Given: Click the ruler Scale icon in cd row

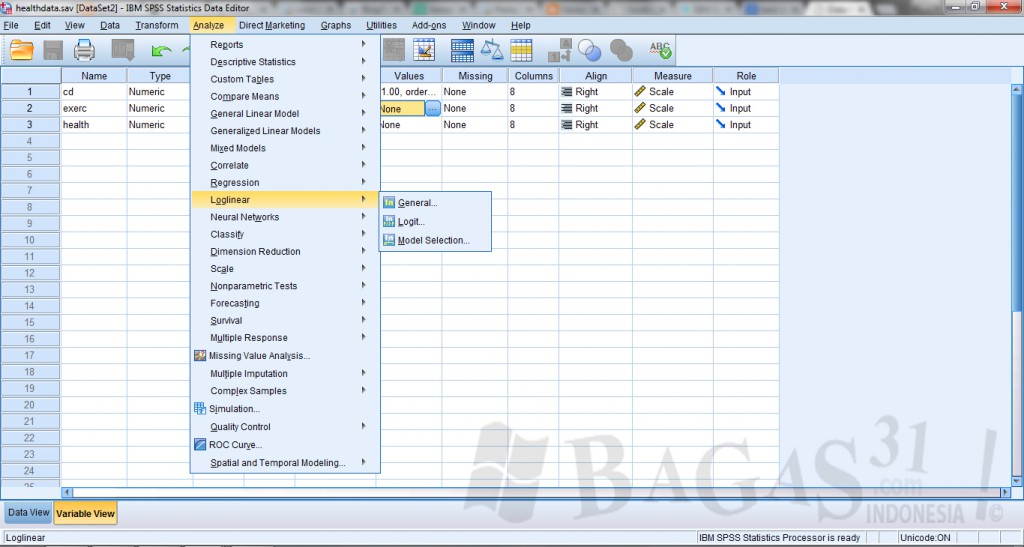Looking at the screenshot, I should coord(640,91).
